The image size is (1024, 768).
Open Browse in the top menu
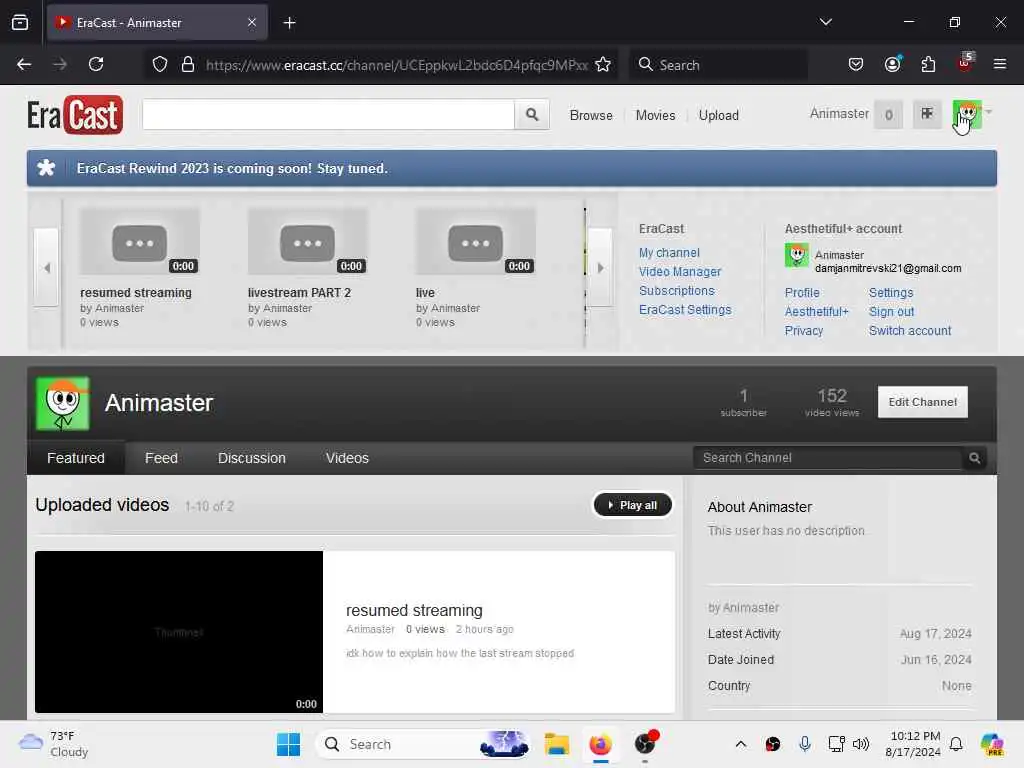click(x=591, y=116)
